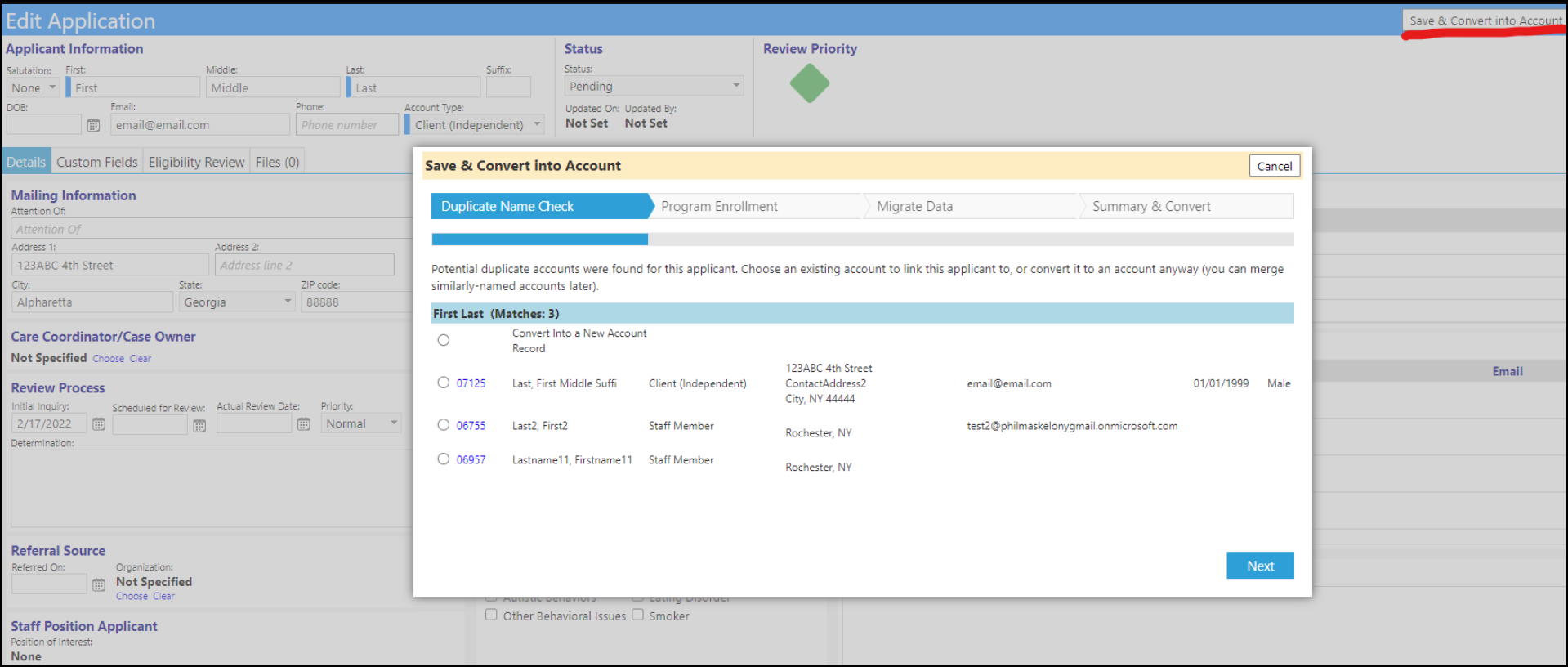Click the Scheduled for Review date field

pyautogui.click(x=150, y=424)
